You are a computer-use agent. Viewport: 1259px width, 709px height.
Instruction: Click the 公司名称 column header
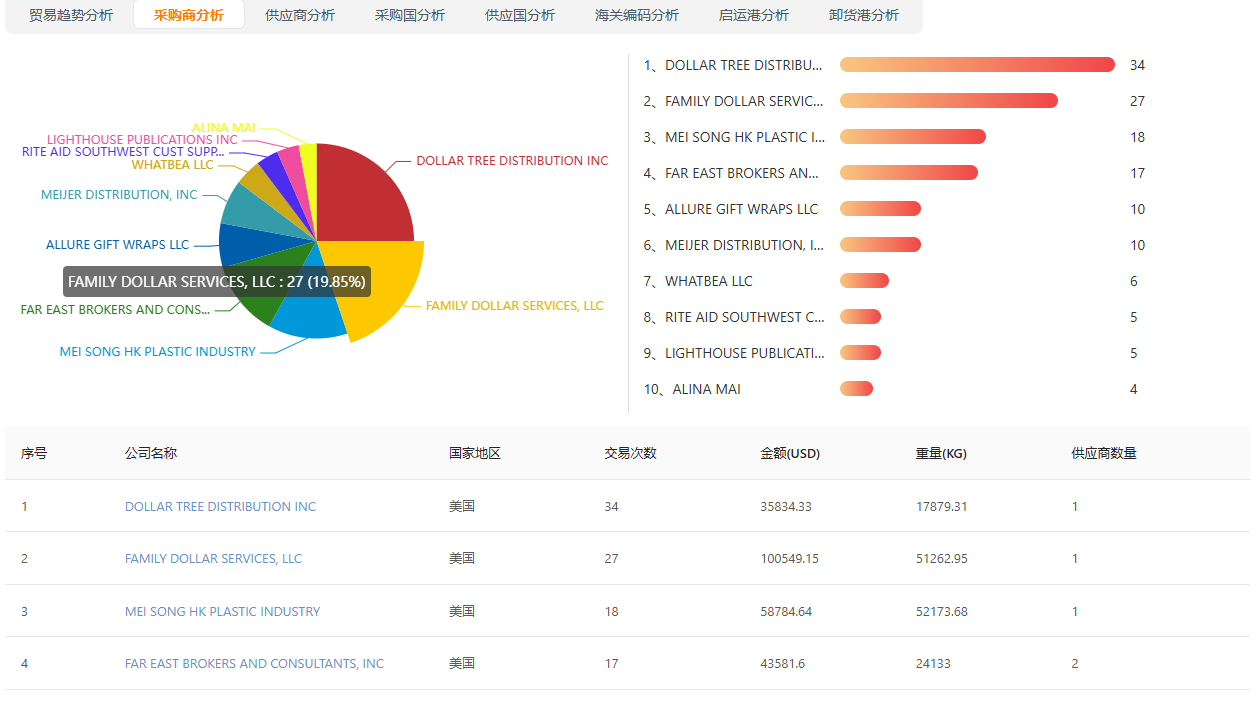151,453
